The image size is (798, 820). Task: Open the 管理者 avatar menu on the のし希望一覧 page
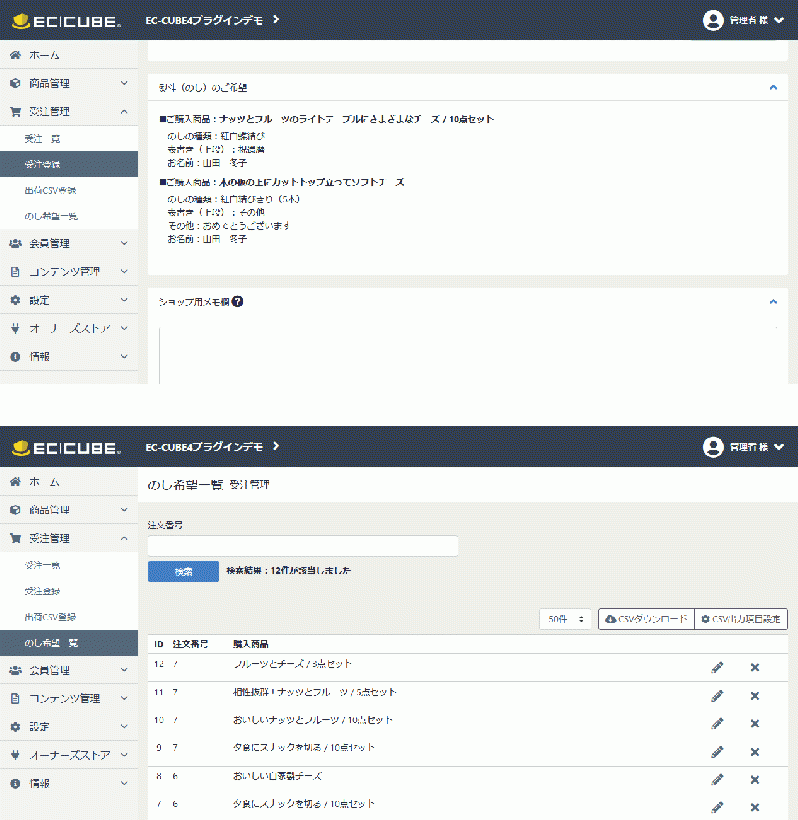coord(743,447)
